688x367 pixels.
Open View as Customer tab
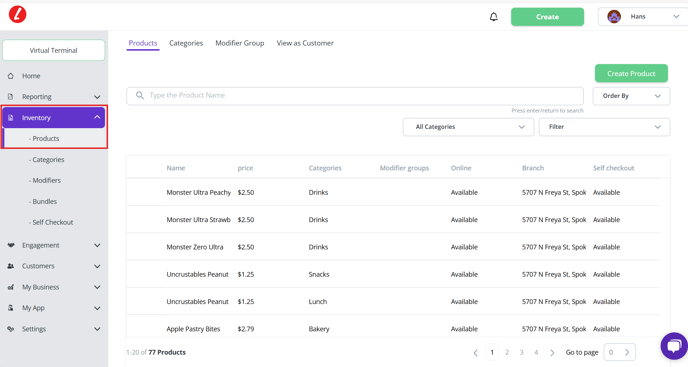(305, 43)
